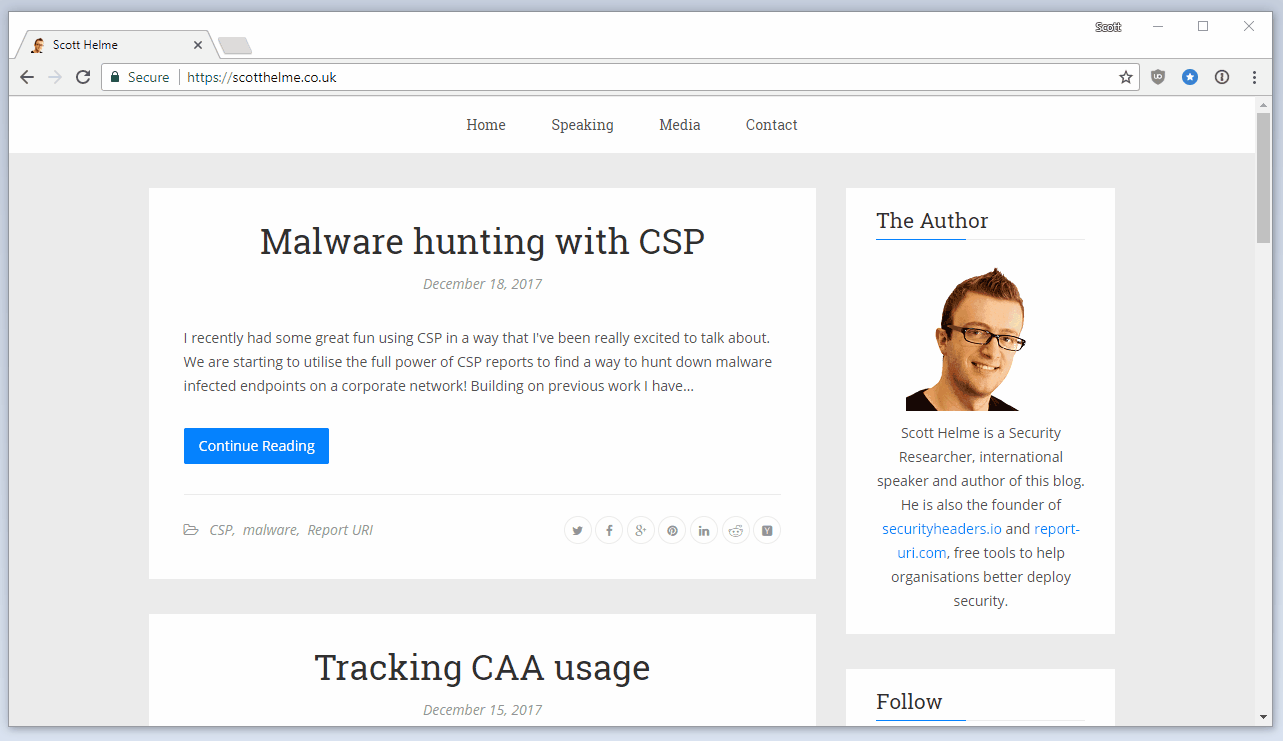Open the securityheaders.io link

point(941,529)
